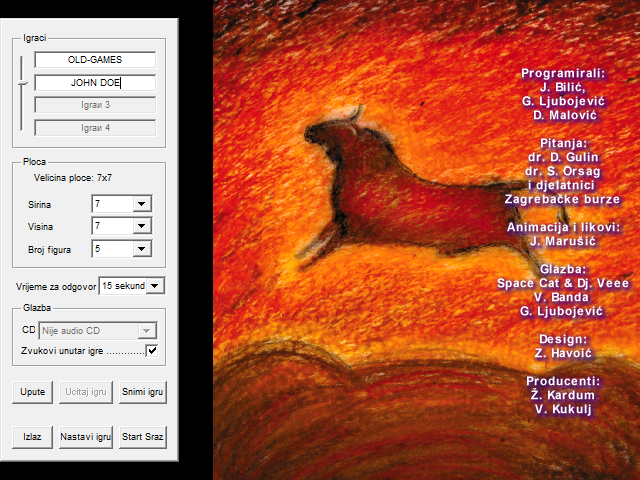The height and width of the screenshot is (480, 640).
Task: Open the Sirina dropdown arrow
Action: (x=142, y=204)
